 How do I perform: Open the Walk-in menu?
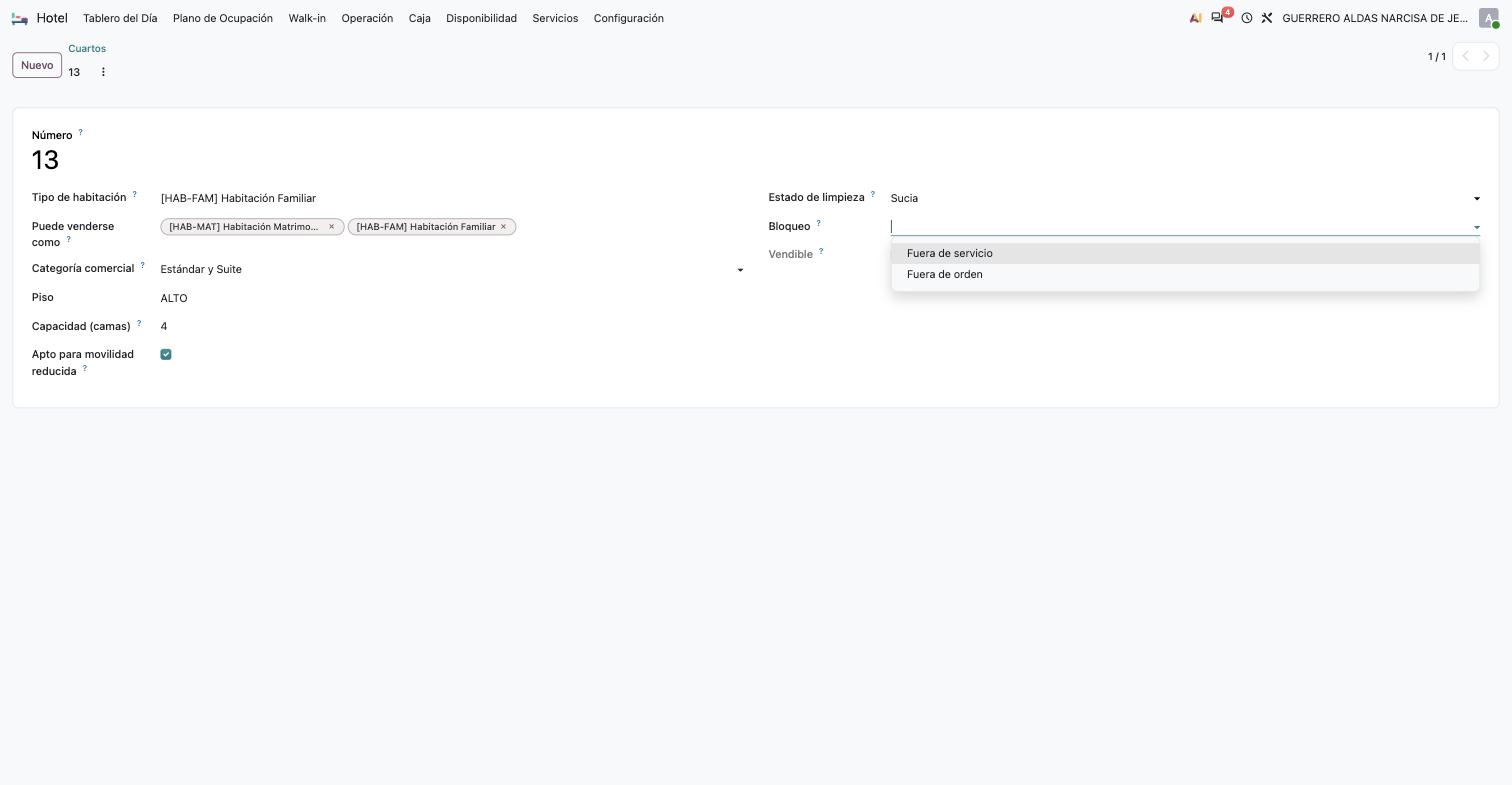307,18
